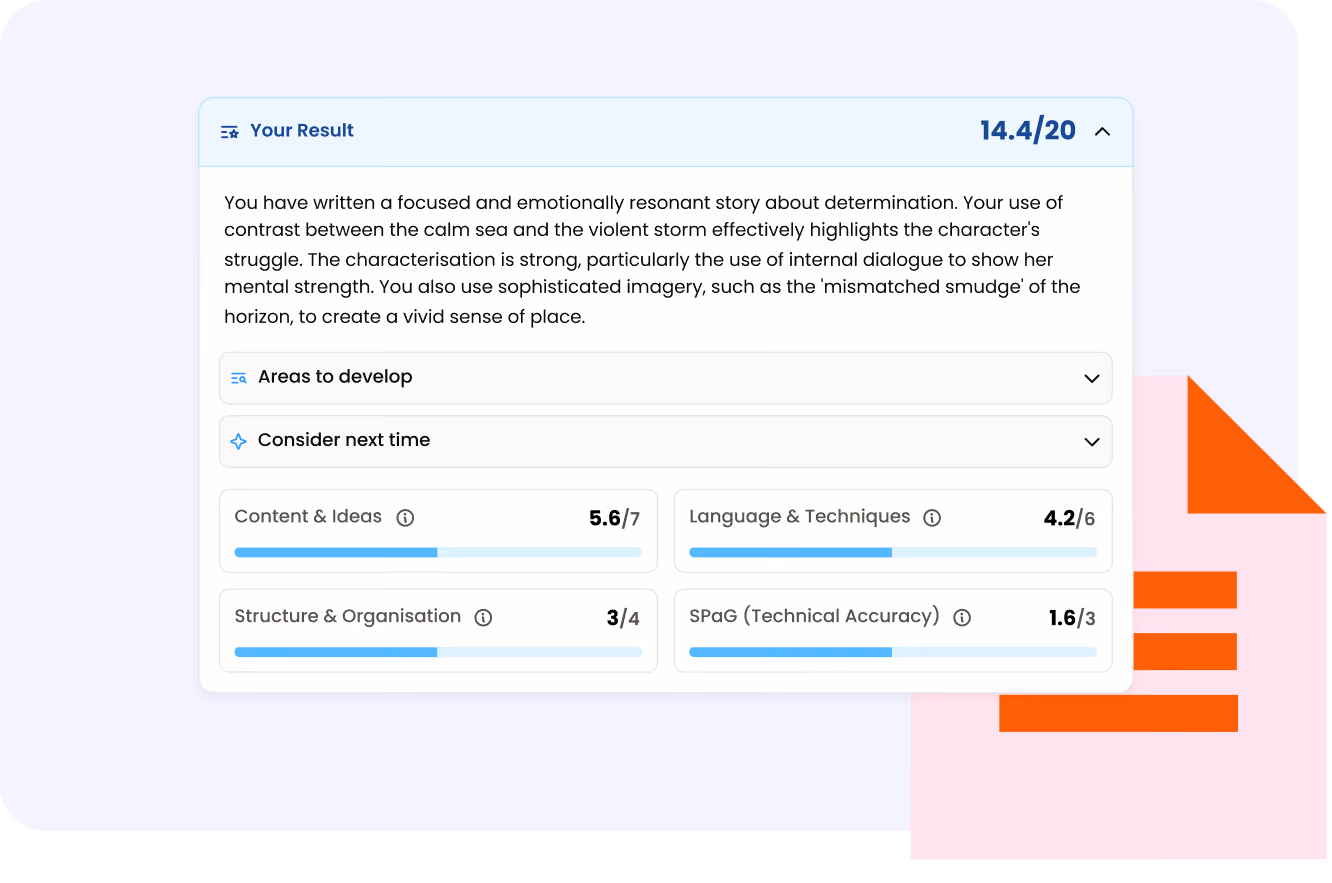1332x883 pixels.
Task: Open info icon beside Structure & Organisation
Action: coord(483,618)
